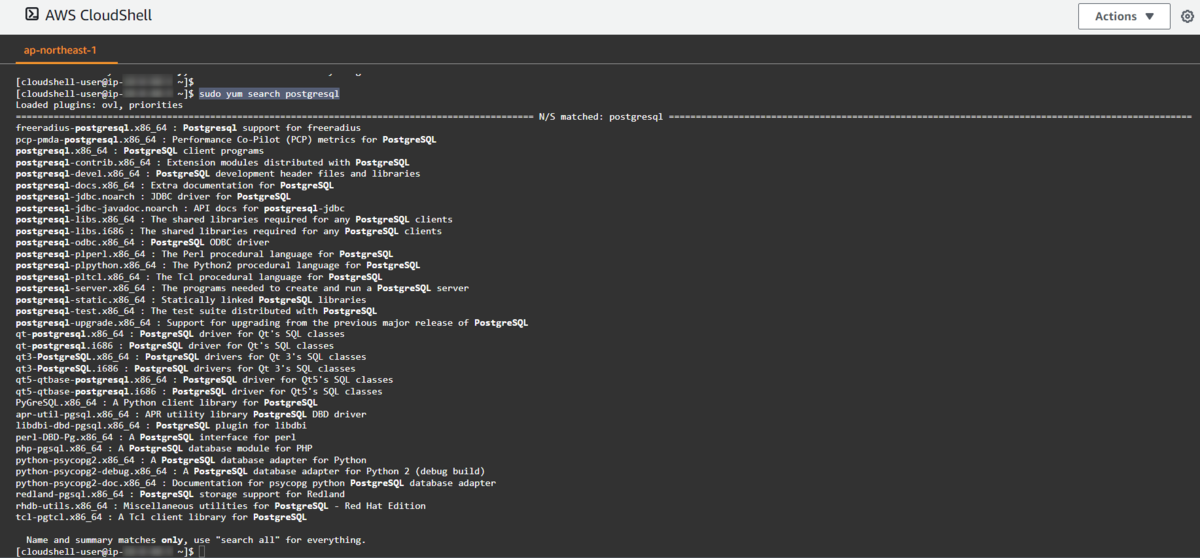The height and width of the screenshot is (558, 1200).
Task: Click 'postgresql-devel.x86_64' package line
Action: 218,173
